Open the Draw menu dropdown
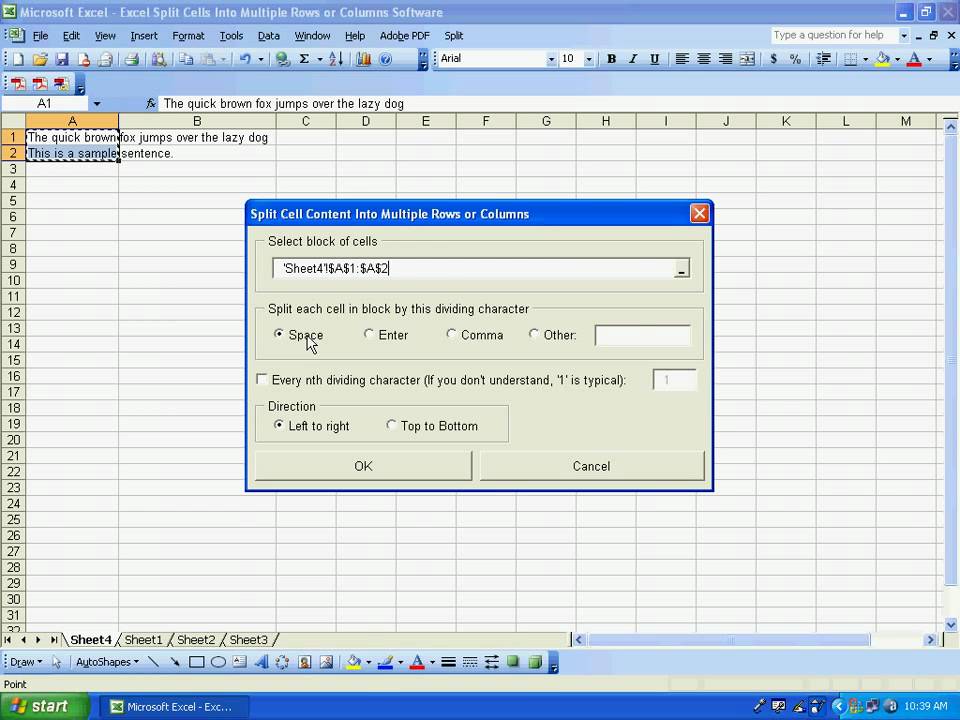The image size is (960, 720). [26, 662]
